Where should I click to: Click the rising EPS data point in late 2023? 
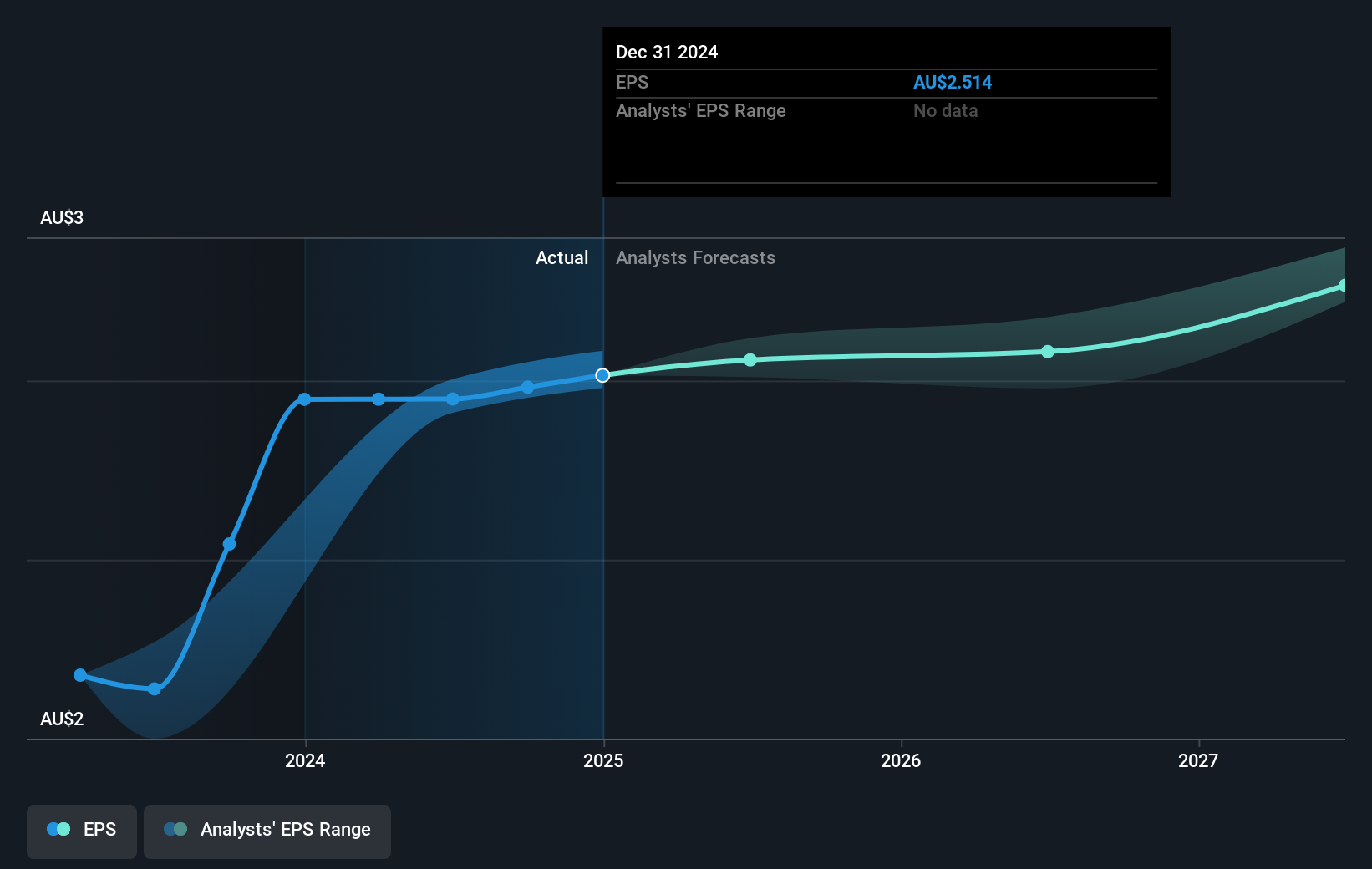click(x=229, y=544)
